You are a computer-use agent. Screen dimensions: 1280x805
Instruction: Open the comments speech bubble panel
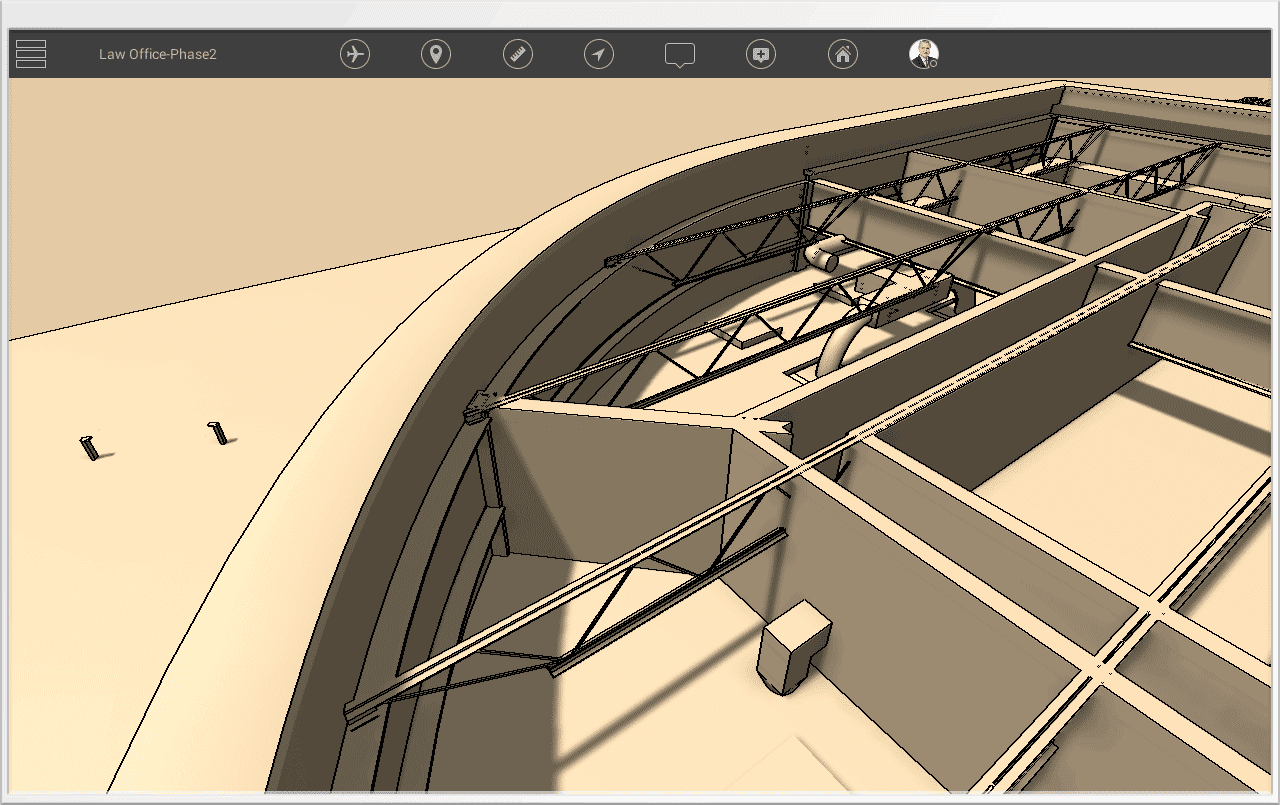point(680,55)
